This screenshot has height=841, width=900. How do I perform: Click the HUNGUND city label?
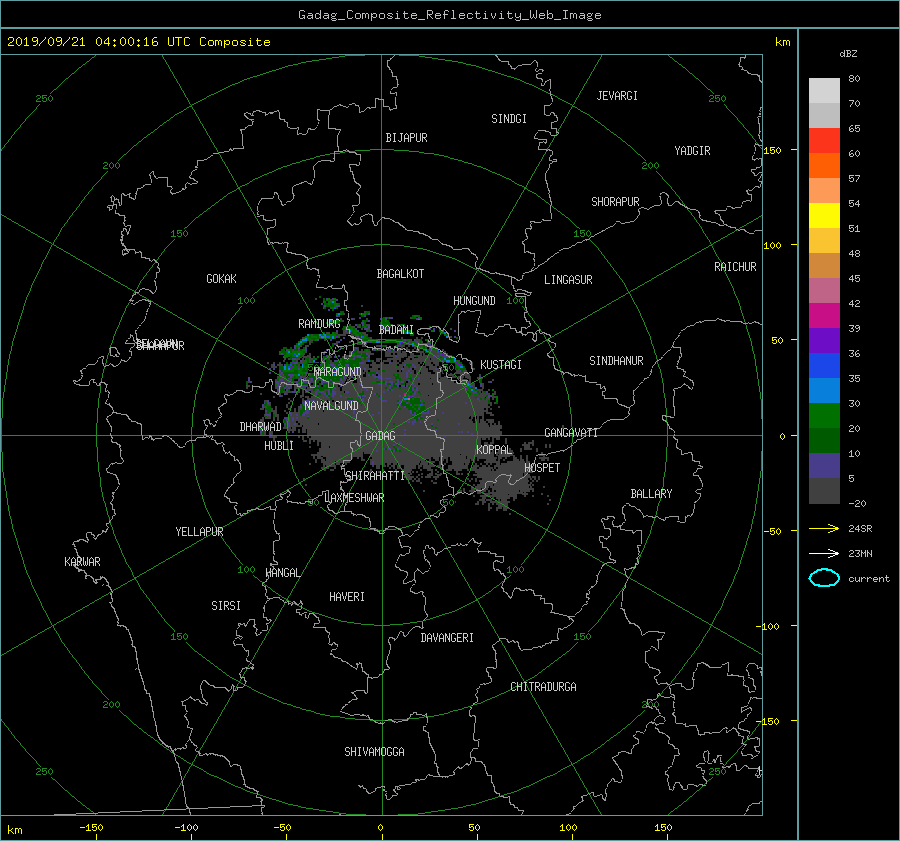coord(474,301)
